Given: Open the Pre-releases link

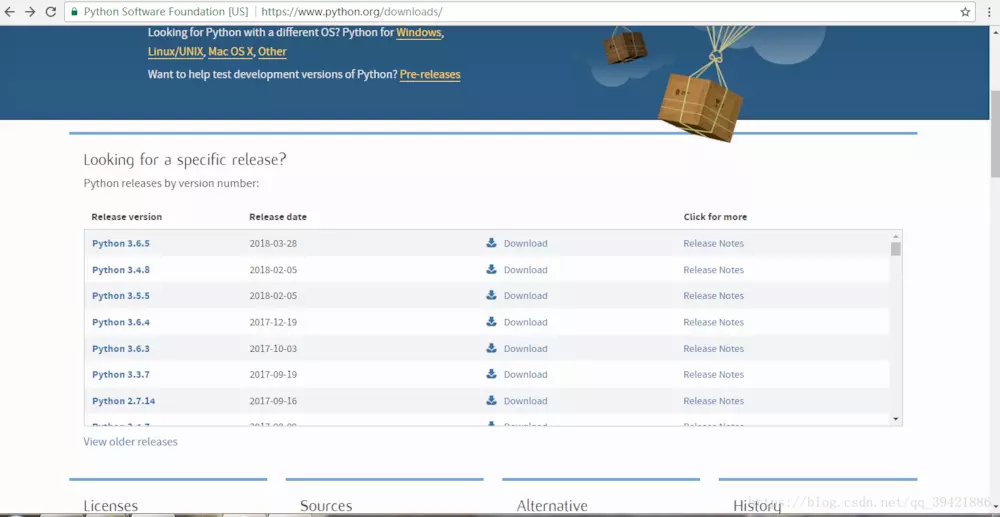Looking at the screenshot, I should coord(430,75).
